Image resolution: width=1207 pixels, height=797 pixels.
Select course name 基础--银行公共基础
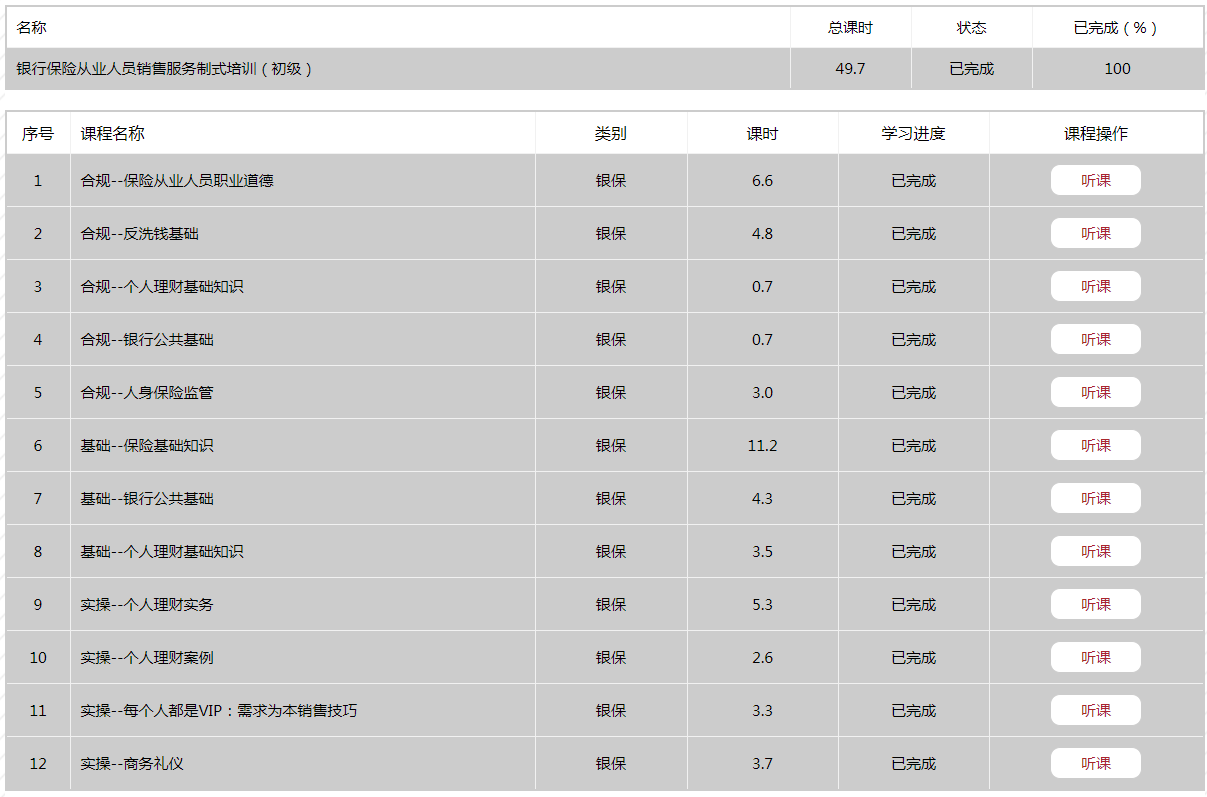[147, 499]
